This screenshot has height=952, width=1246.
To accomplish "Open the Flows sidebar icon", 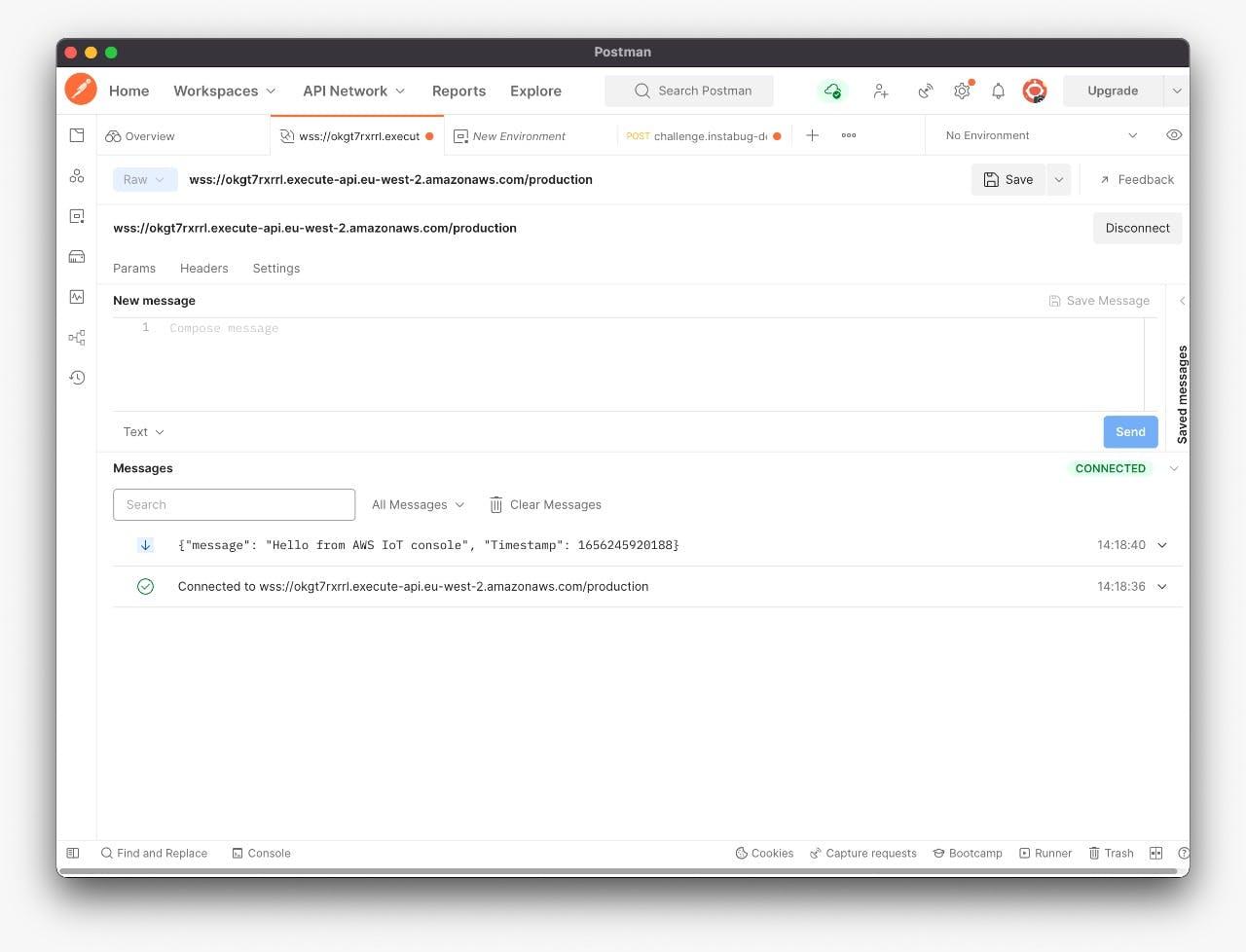I will (77, 338).
